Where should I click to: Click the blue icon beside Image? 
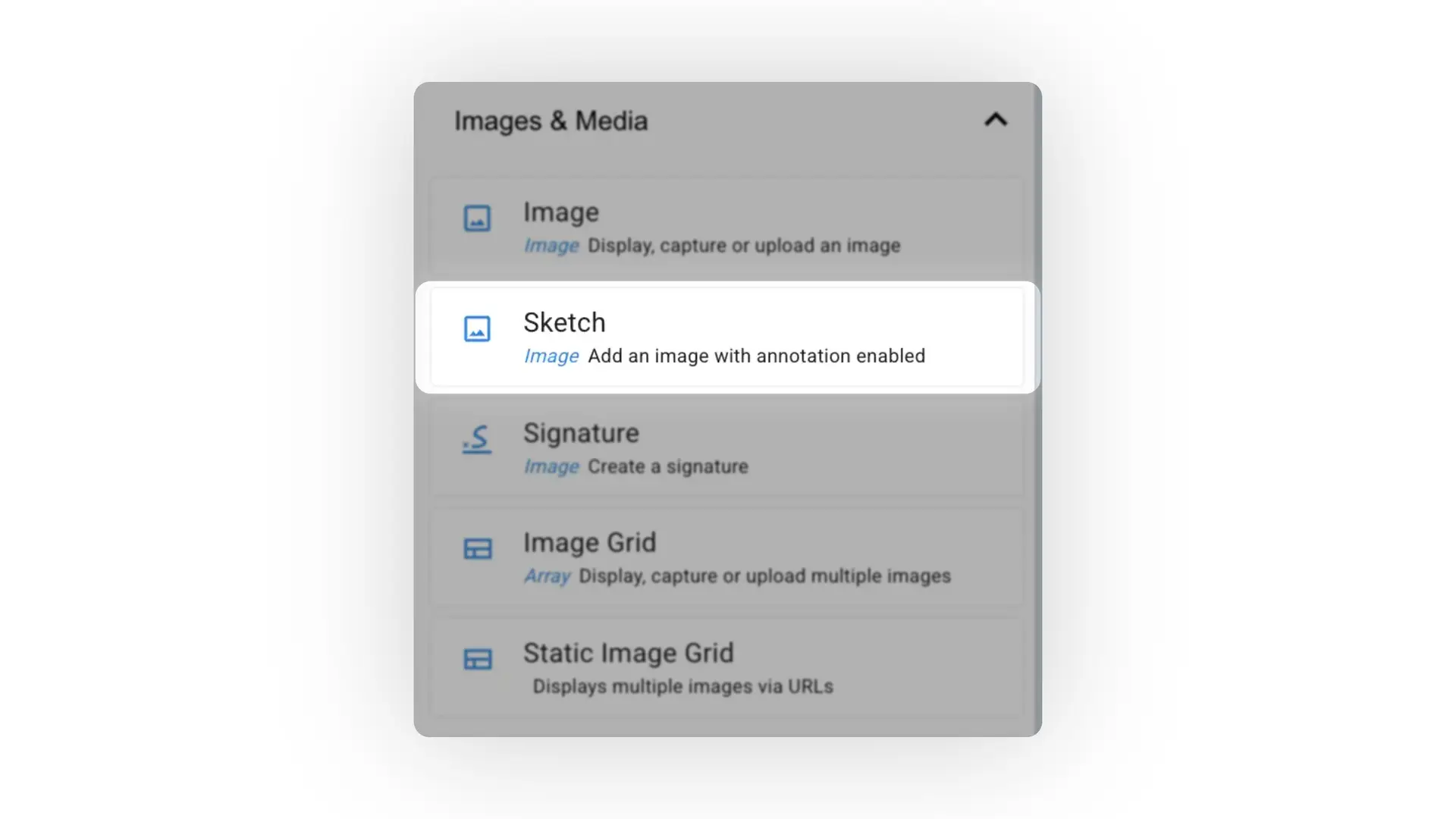click(x=478, y=219)
